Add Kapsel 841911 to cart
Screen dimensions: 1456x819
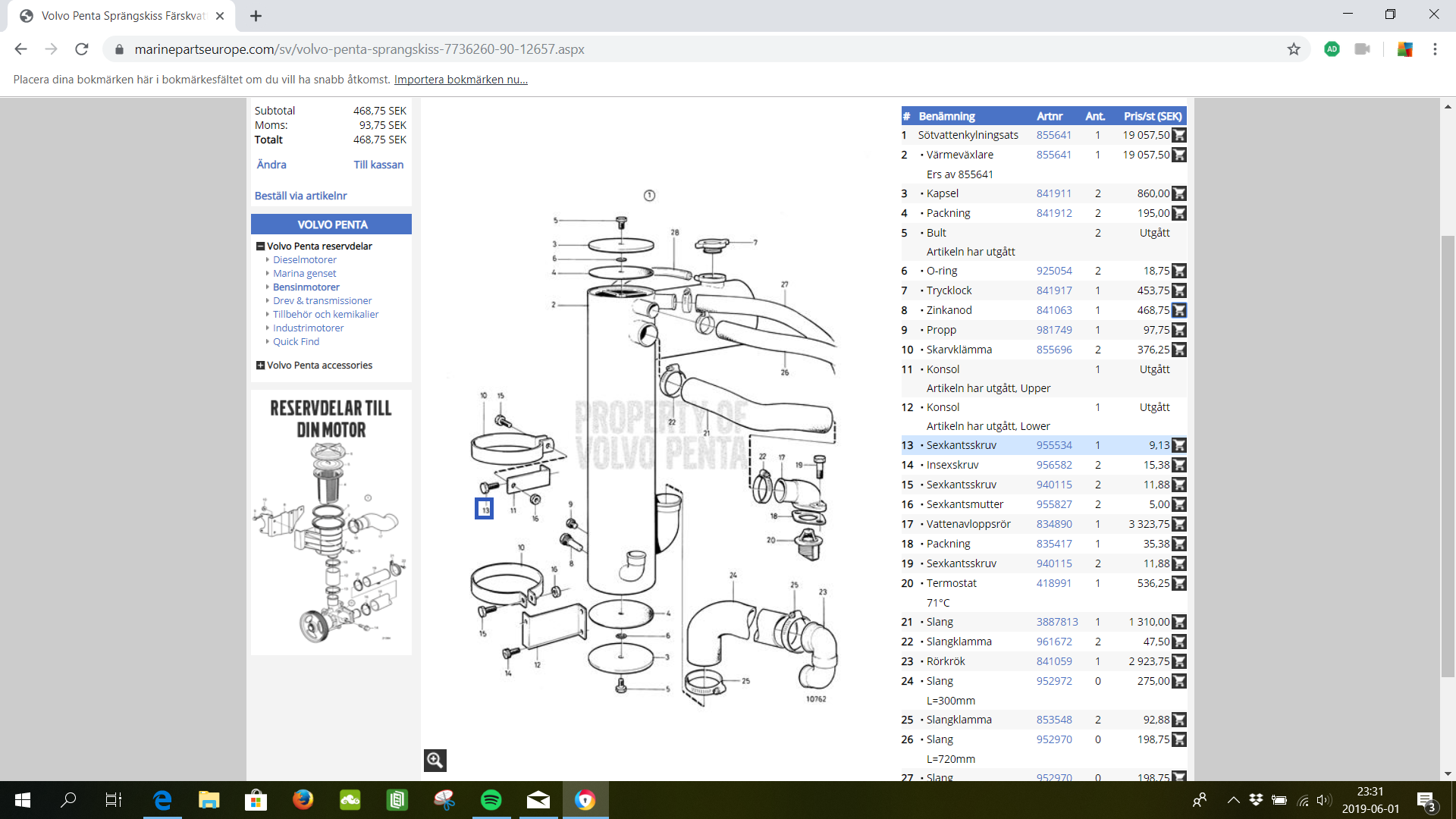click(1179, 193)
